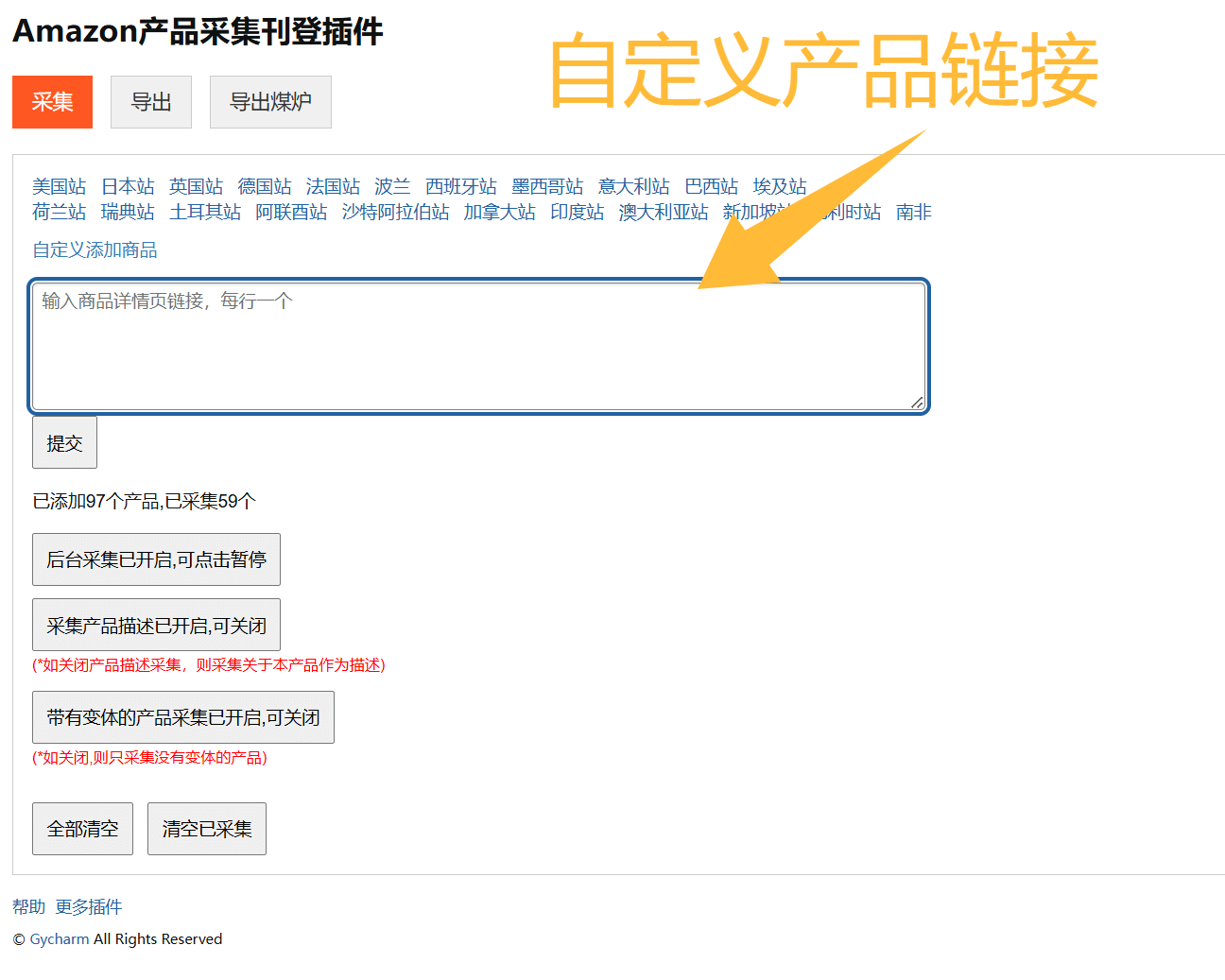This screenshot has width=1225, height=980.
Task: Open the 德国站 site link
Action: coord(265,186)
